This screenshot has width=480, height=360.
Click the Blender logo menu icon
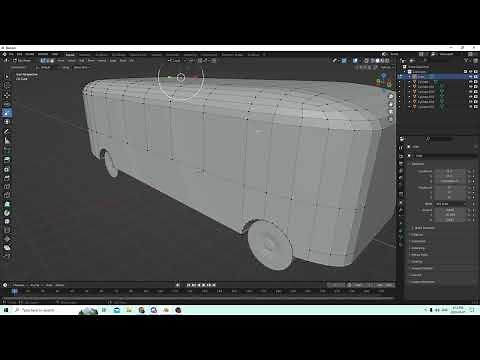5,54
